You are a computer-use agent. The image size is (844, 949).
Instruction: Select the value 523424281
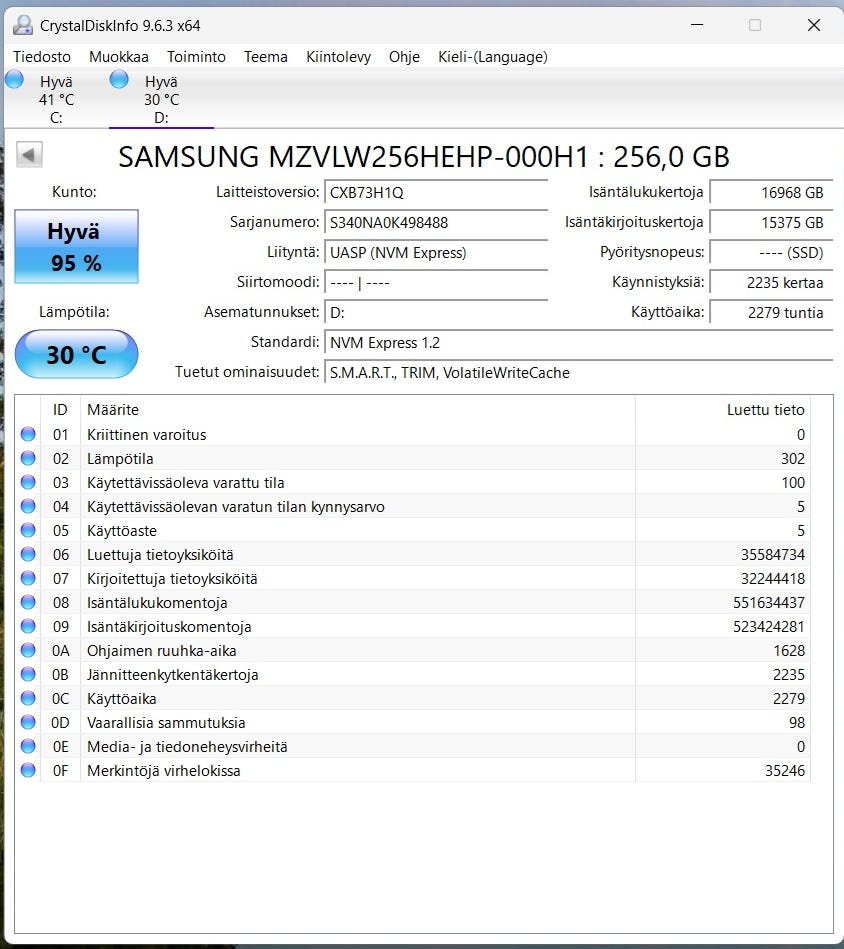769,626
